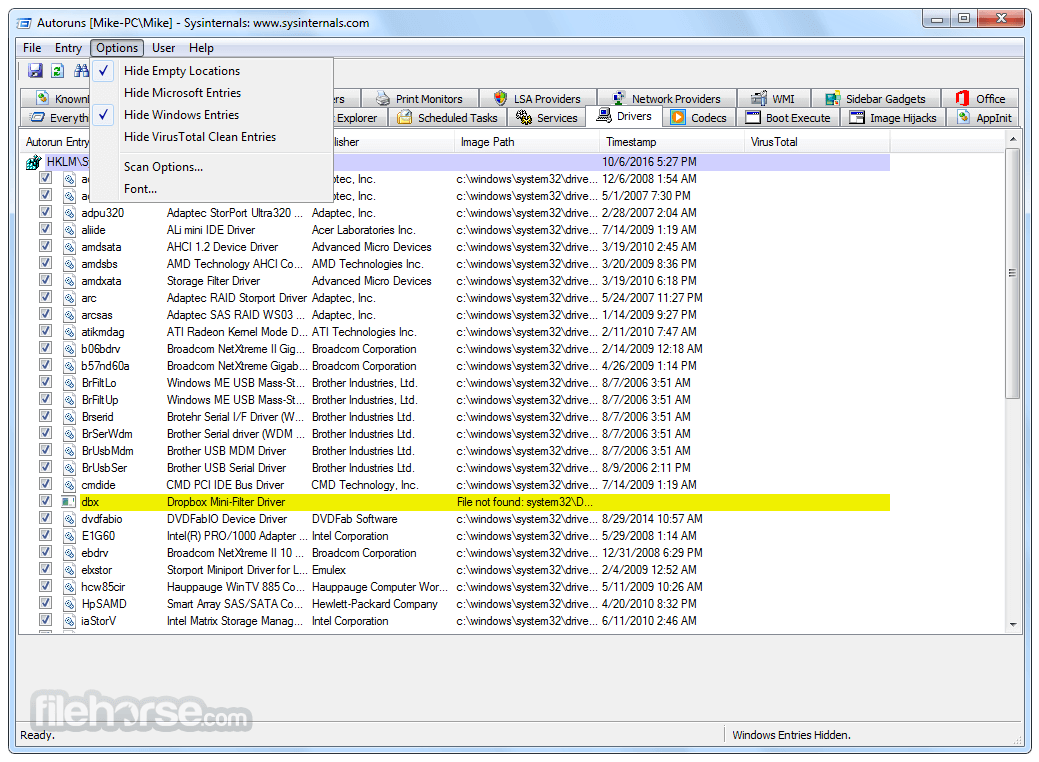Click the driver icon beside atikmdag
This screenshot has height=762, width=1039.
(69, 332)
